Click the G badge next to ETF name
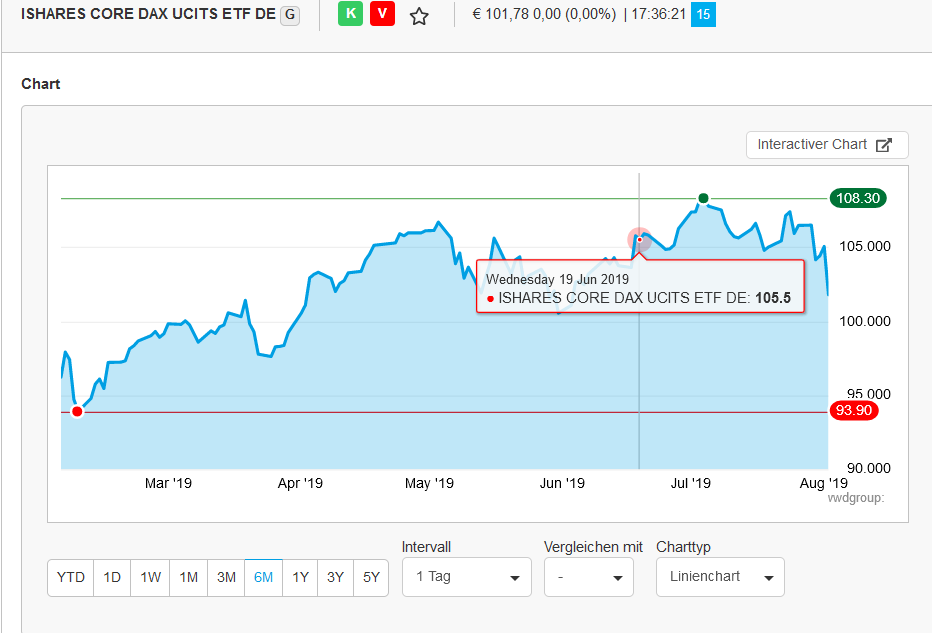This screenshot has width=932, height=633. tap(290, 16)
